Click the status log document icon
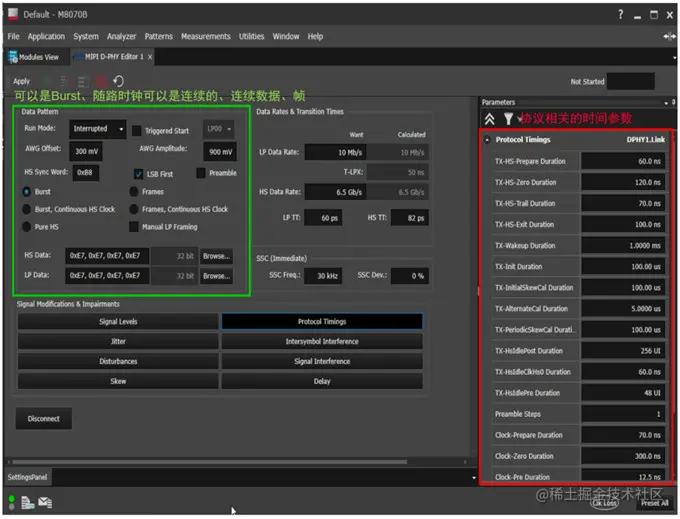The height and width of the screenshot is (519, 680). [28, 503]
